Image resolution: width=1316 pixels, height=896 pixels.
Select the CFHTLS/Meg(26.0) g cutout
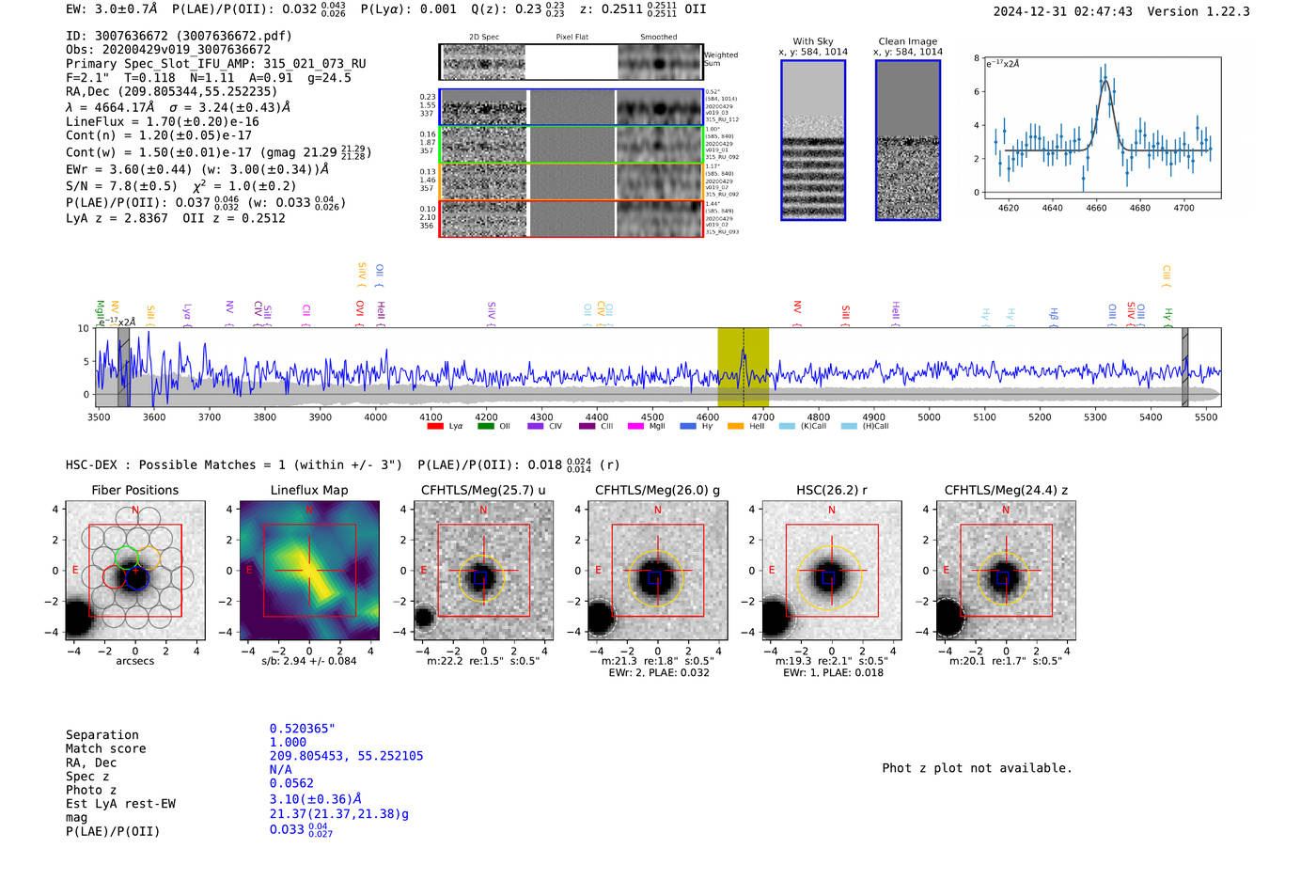[657, 571]
